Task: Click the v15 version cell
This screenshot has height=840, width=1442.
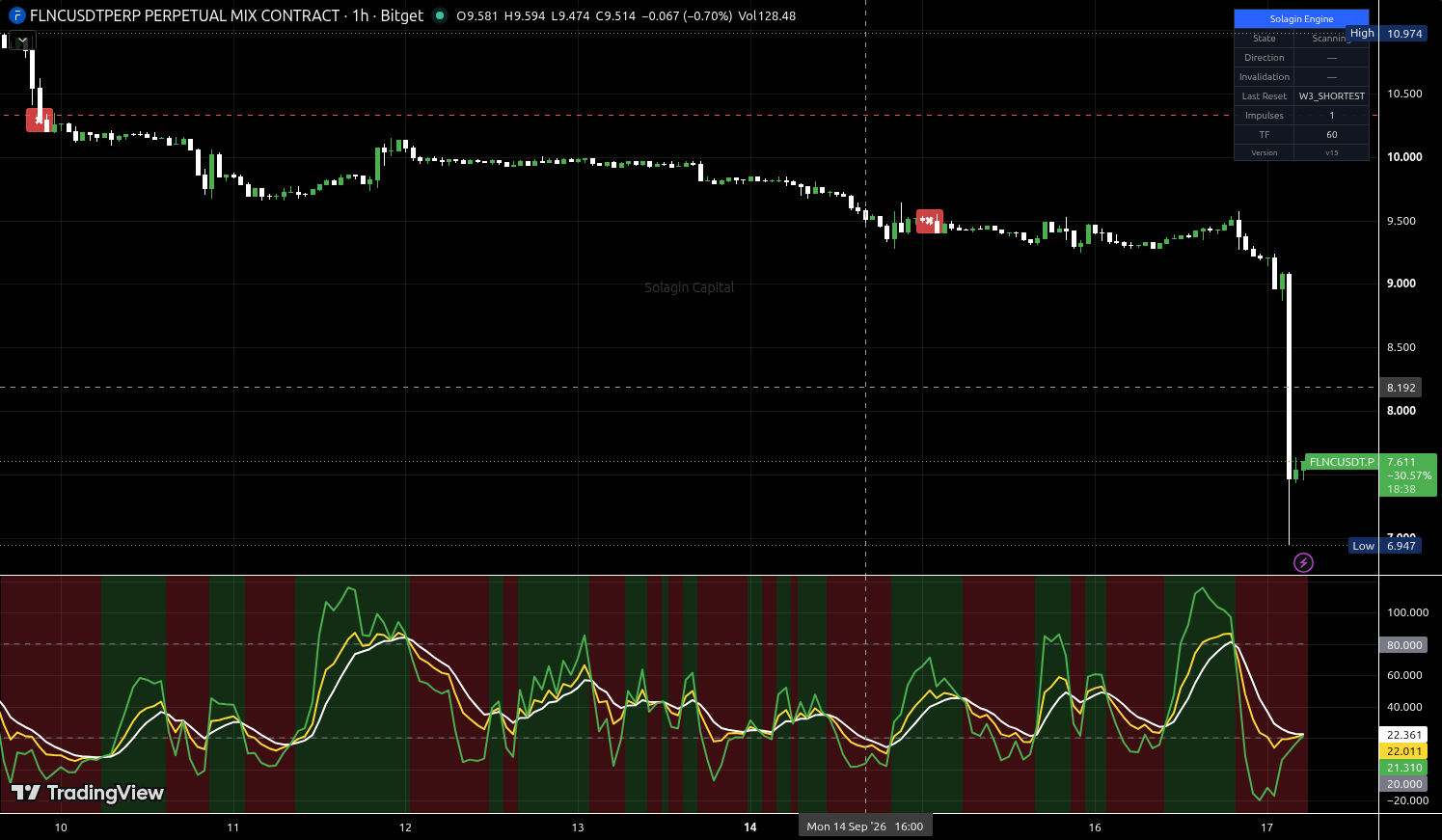Action: [x=1331, y=152]
